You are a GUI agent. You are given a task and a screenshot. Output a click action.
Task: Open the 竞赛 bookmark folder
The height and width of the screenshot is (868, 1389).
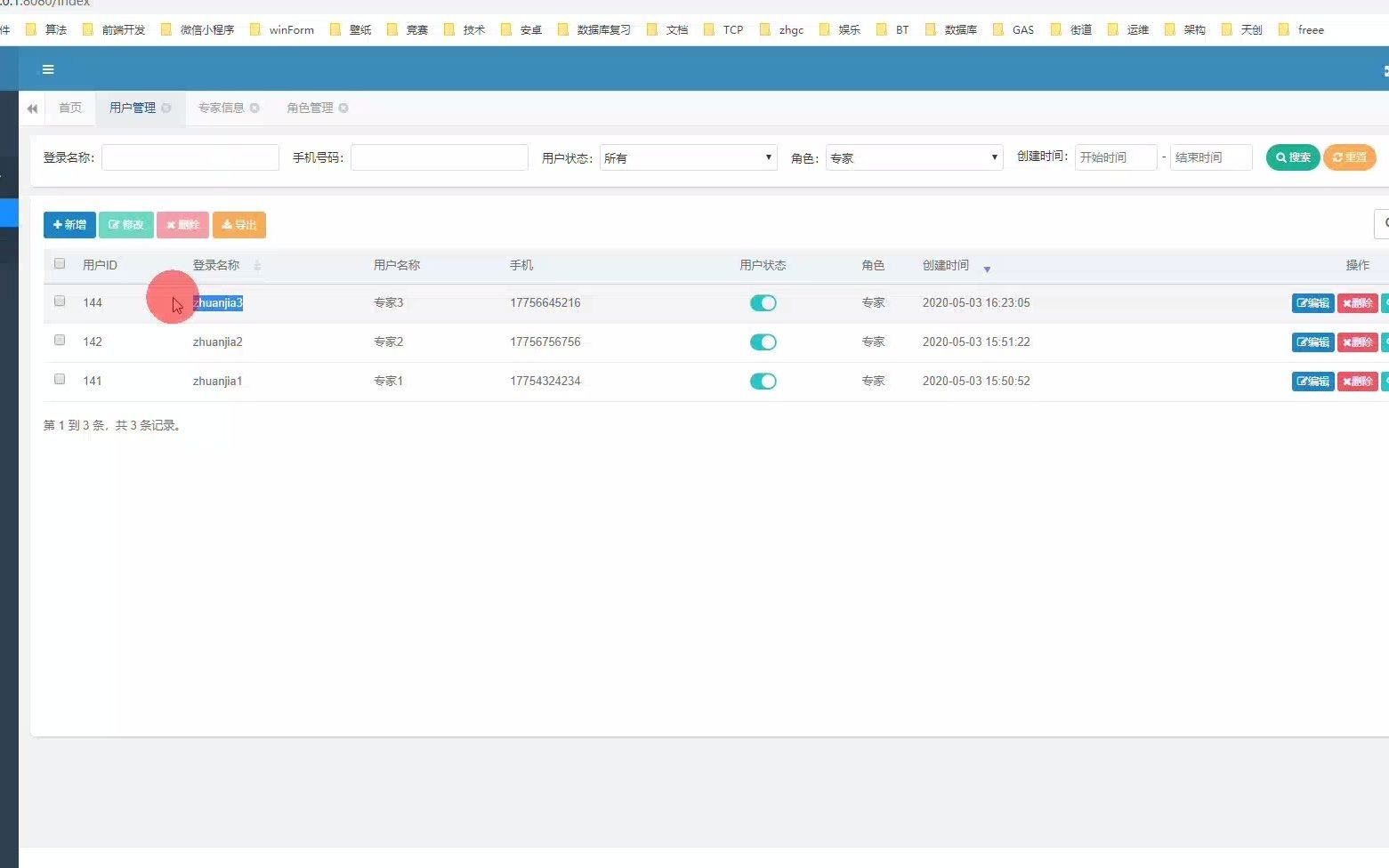click(408, 29)
